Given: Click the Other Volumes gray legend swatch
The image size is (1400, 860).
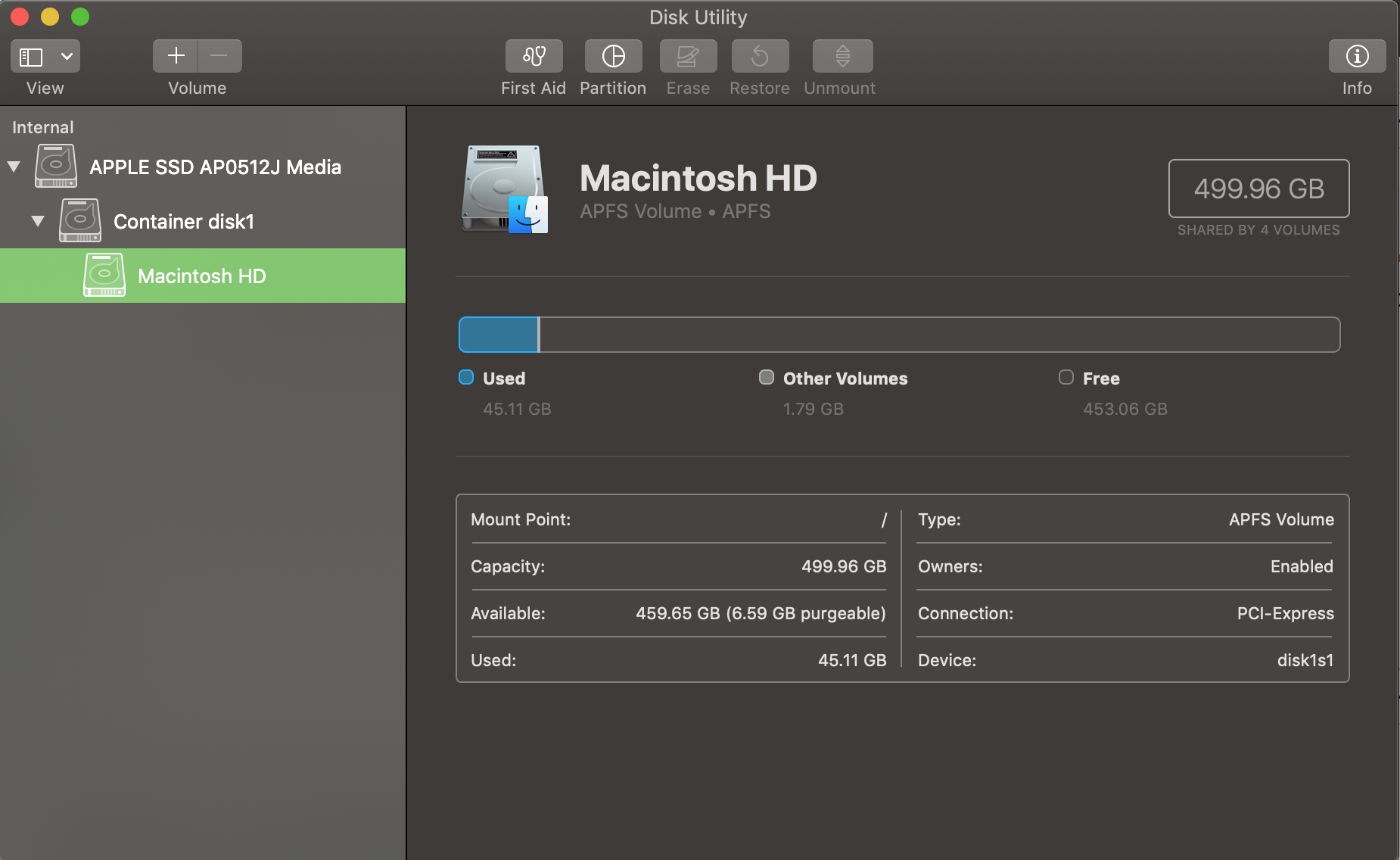Looking at the screenshot, I should (x=767, y=377).
